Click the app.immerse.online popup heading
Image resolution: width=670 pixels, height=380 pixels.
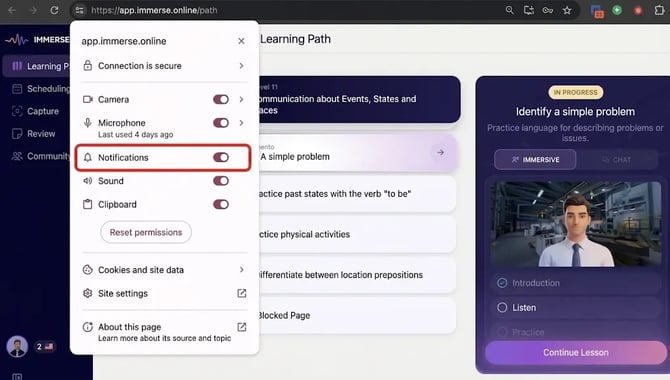click(x=124, y=41)
